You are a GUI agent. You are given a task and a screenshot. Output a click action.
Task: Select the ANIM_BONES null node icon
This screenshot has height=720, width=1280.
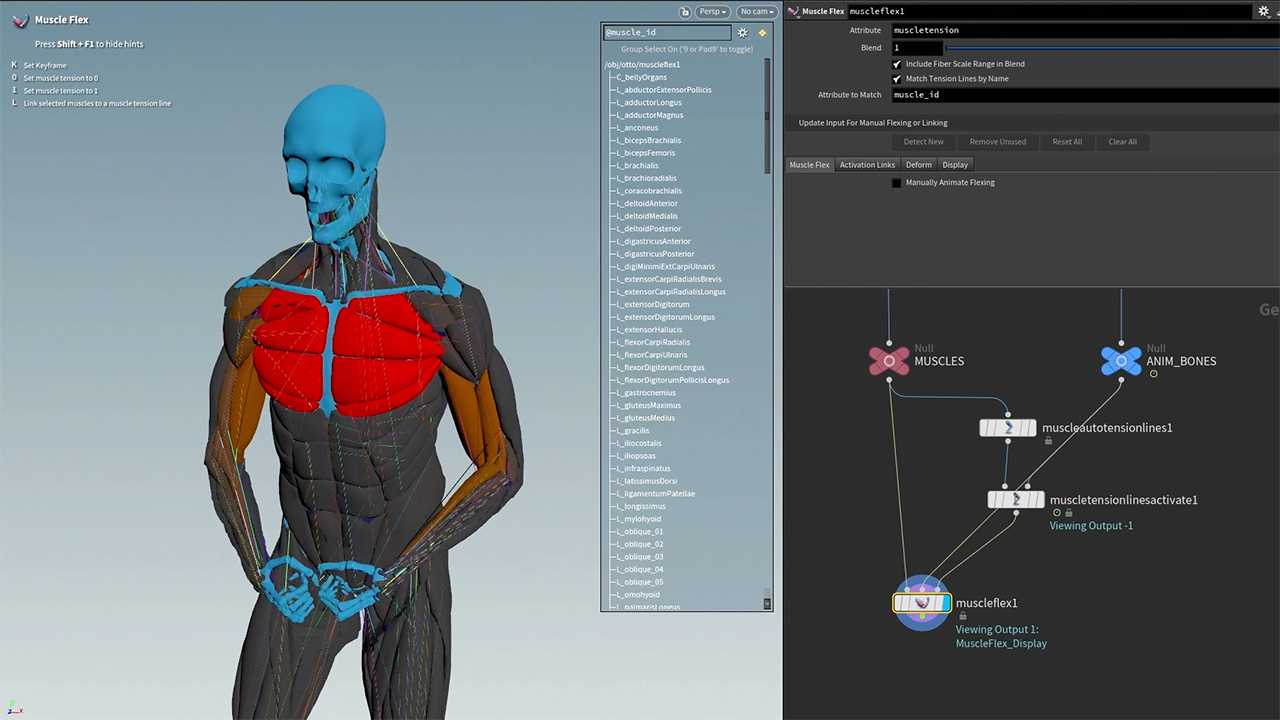pyautogui.click(x=1121, y=361)
